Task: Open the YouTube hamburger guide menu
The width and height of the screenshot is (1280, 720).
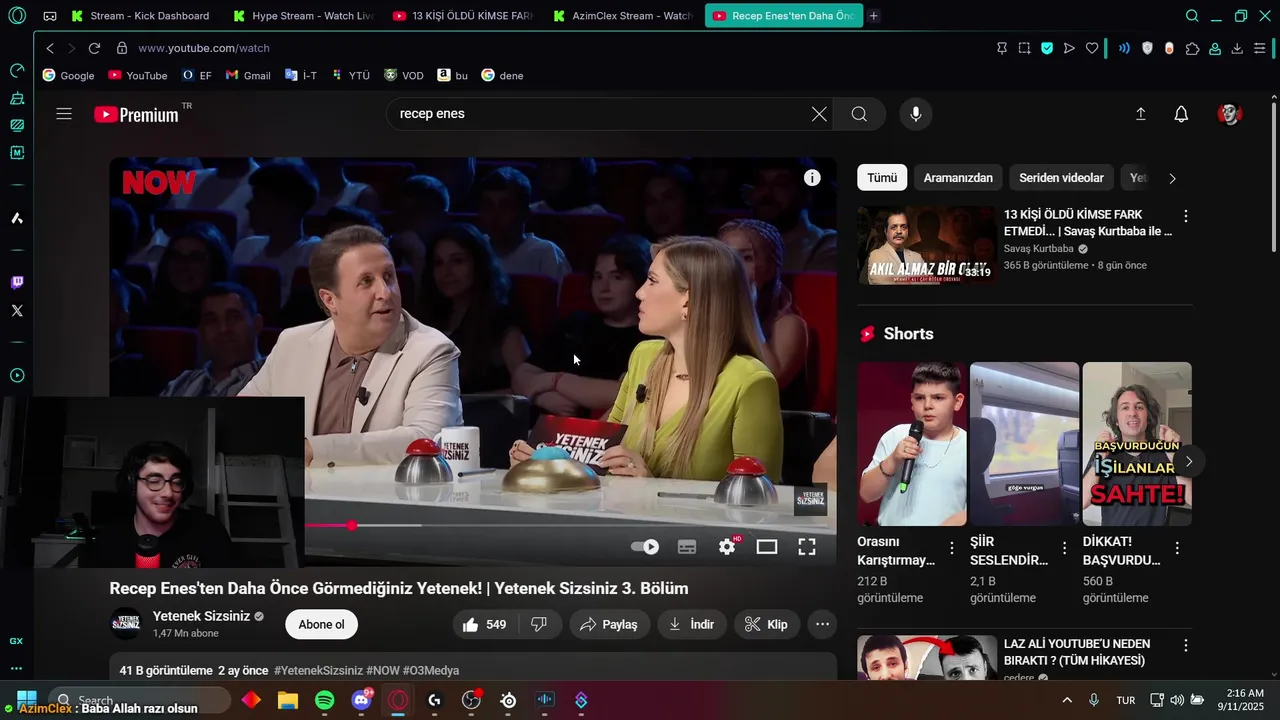Action: [x=64, y=114]
